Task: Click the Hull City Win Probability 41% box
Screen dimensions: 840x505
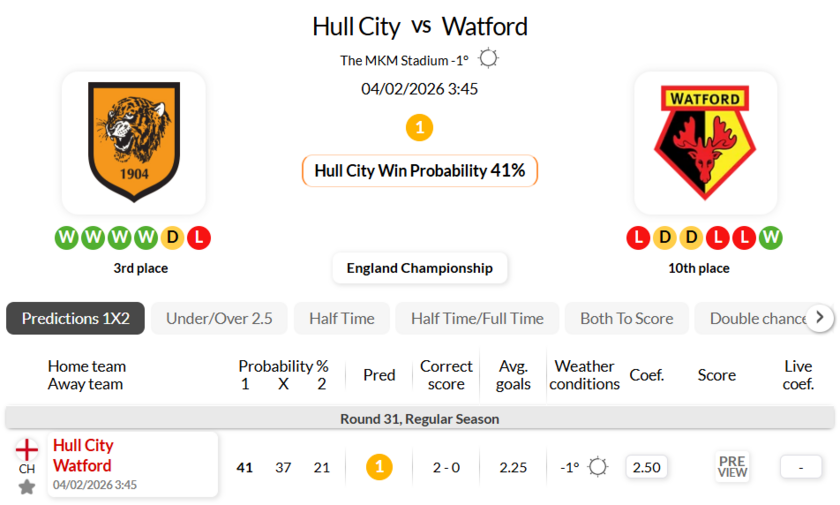Action: point(420,171)
